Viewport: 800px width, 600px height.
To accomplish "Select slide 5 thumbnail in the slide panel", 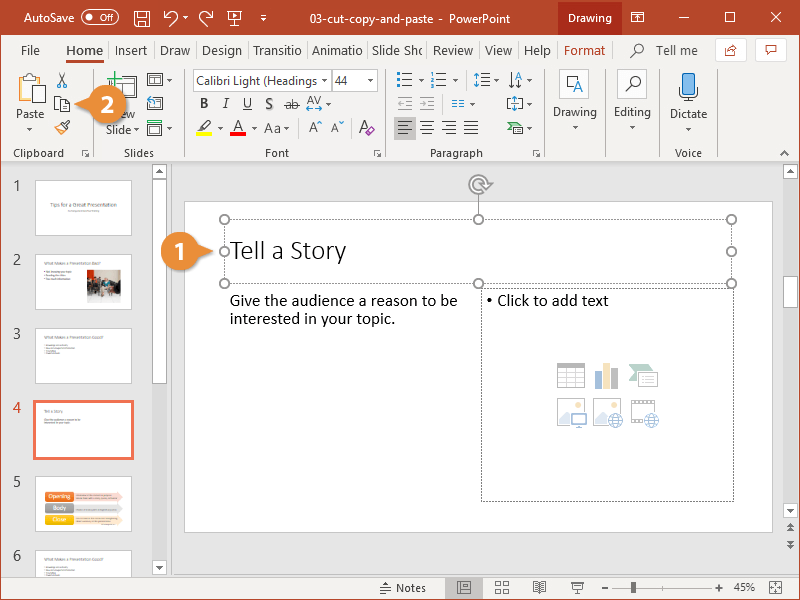I will pos(83,504).
